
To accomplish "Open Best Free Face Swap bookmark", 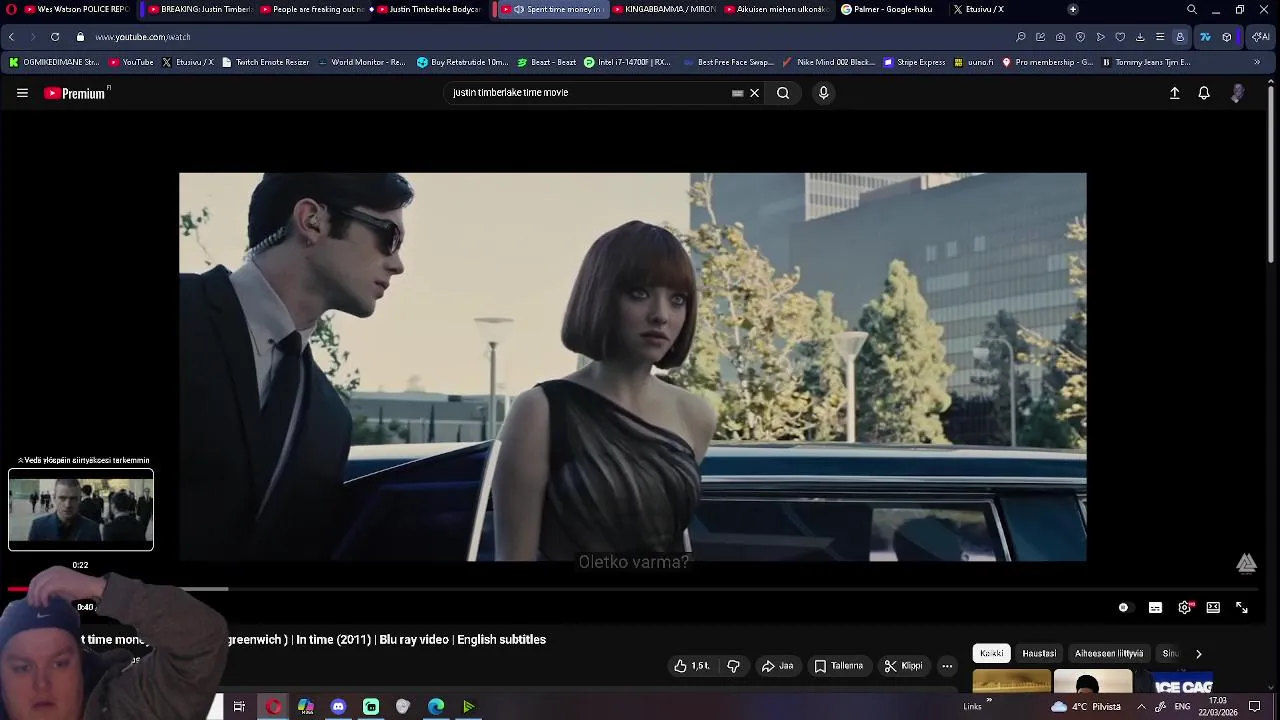I will pos(730,62).
